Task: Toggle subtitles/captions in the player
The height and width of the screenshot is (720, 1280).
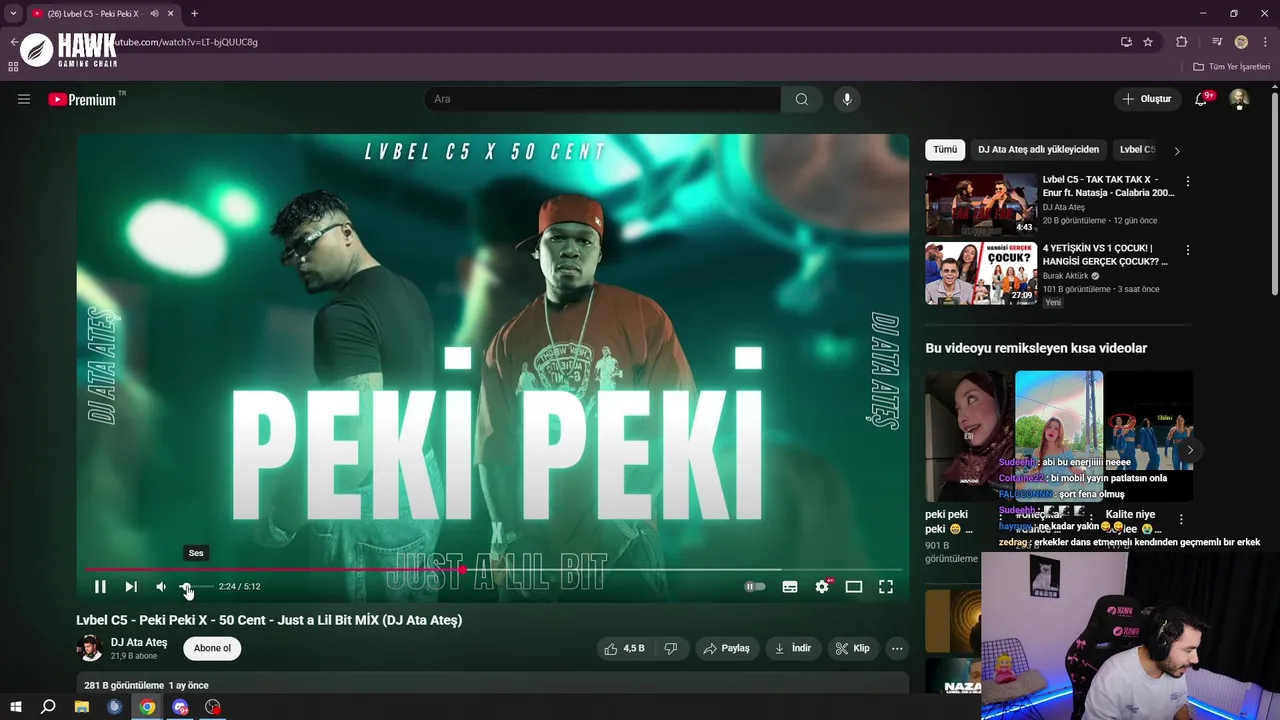Action: point(790,587)
